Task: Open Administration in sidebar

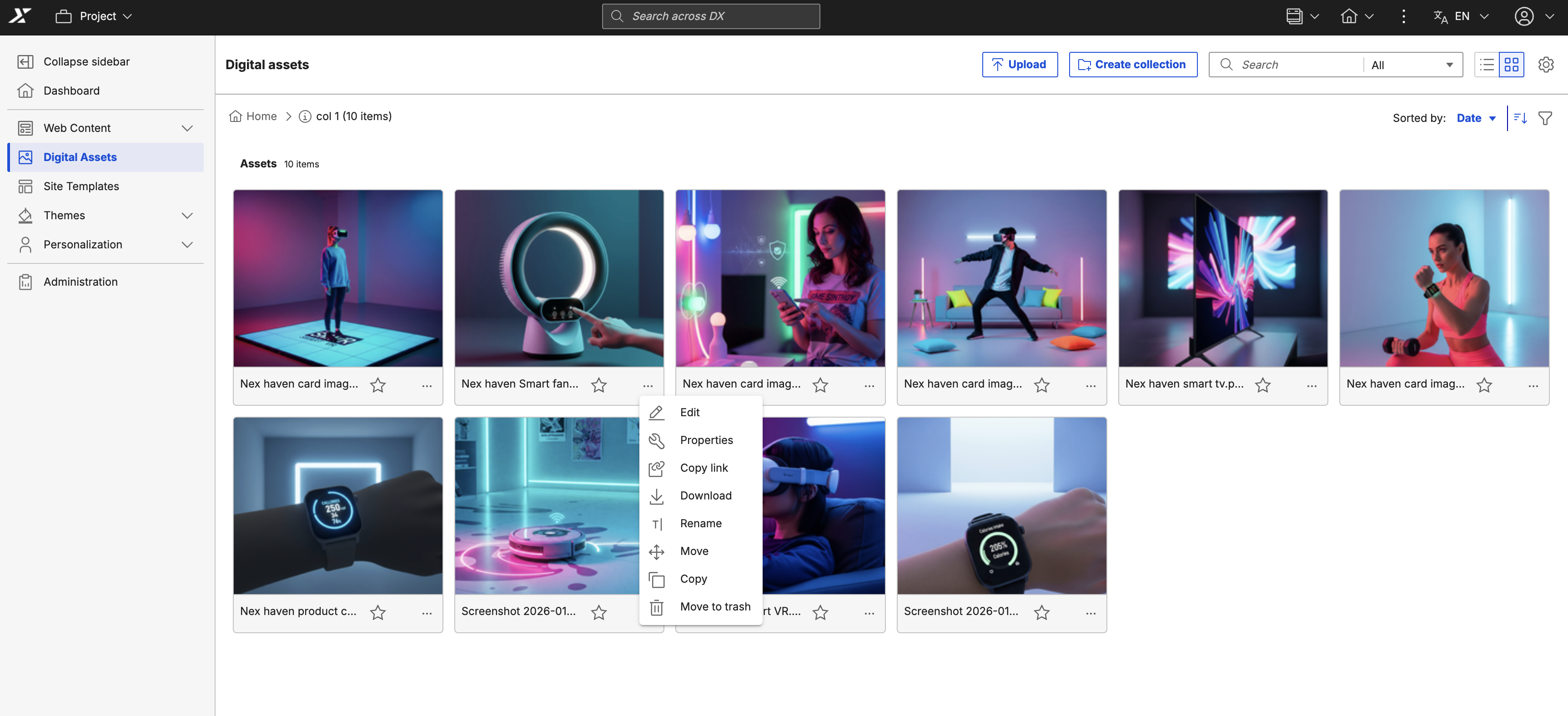Action: click(106, 282)
